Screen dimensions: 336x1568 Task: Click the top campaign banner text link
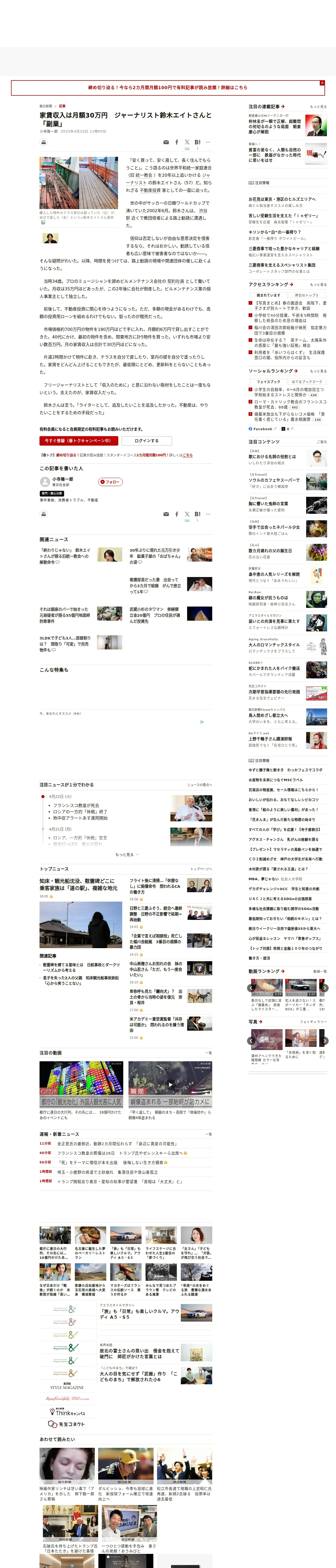[x=168, y=88]
